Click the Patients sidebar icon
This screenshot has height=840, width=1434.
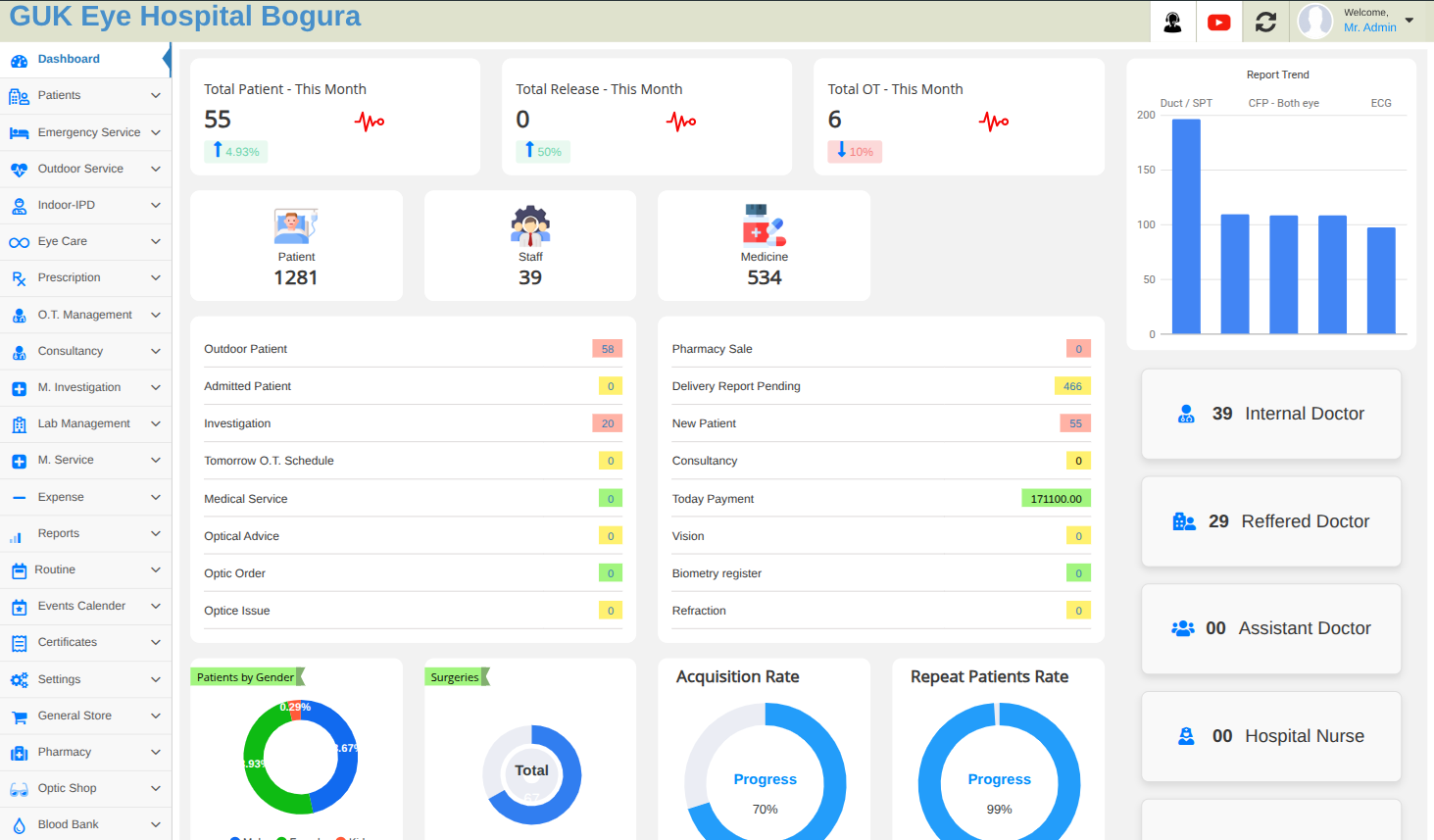click(19, 96)
